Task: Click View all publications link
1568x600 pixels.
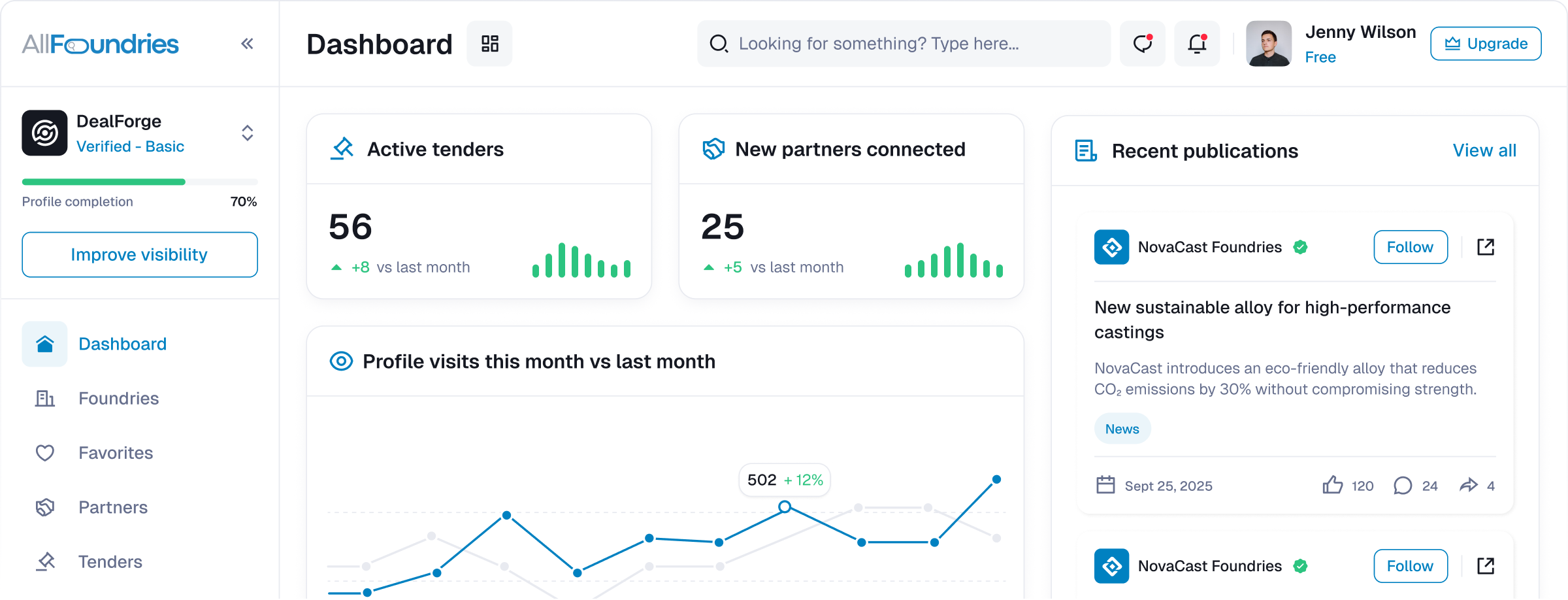Action: coord(1484,150)
